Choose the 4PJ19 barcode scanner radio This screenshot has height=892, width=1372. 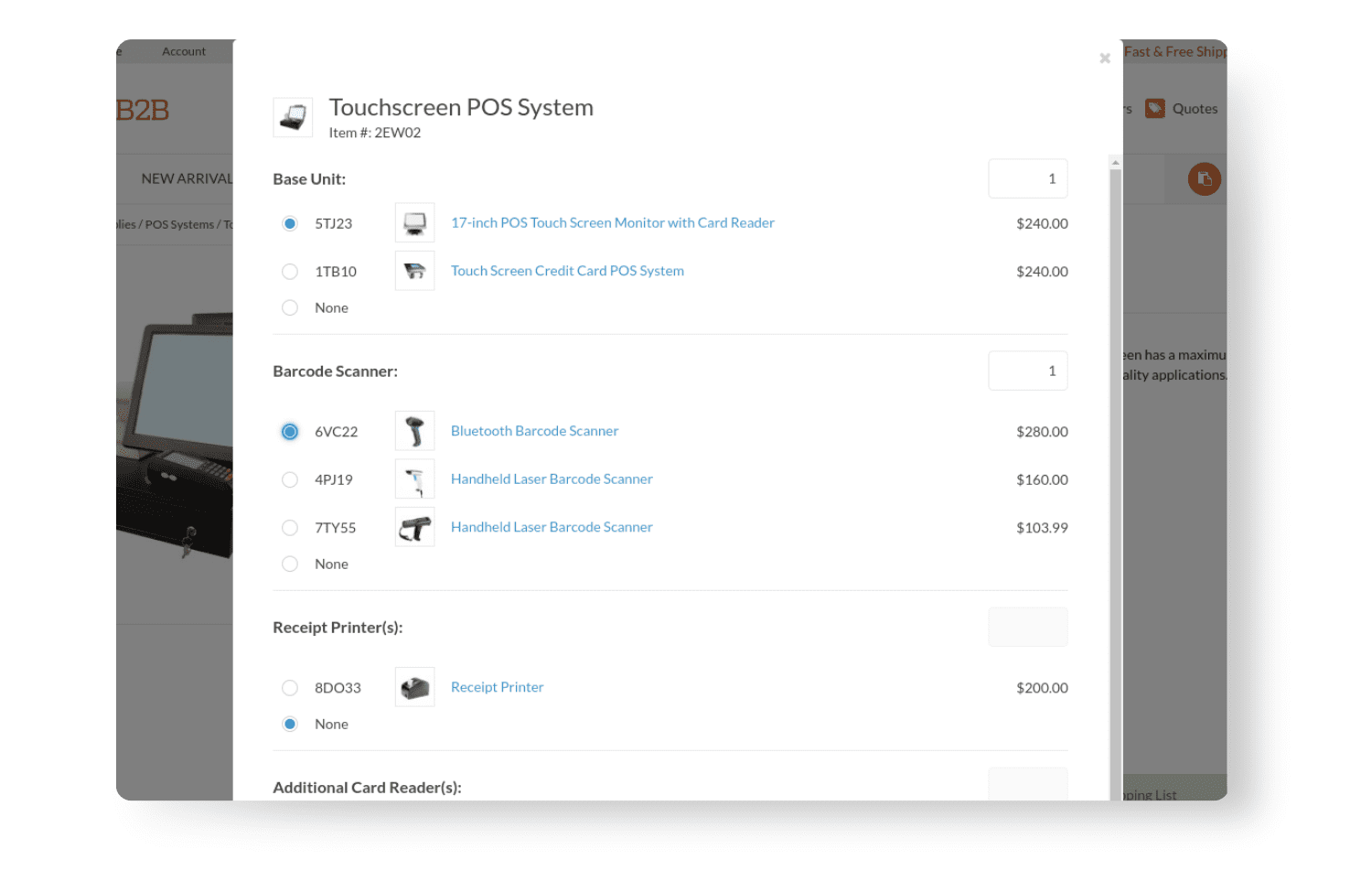pyautogui.click(x=290, y=479)
